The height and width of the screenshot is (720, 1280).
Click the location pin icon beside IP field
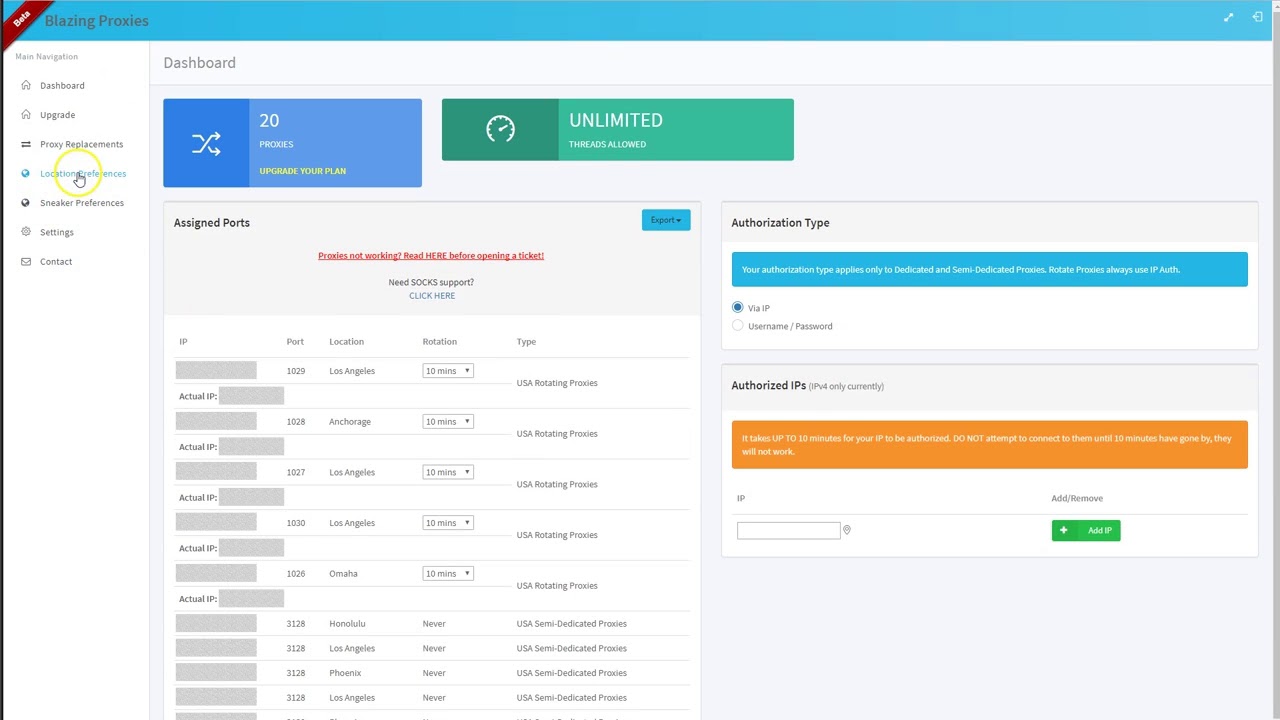coord(847,530)
